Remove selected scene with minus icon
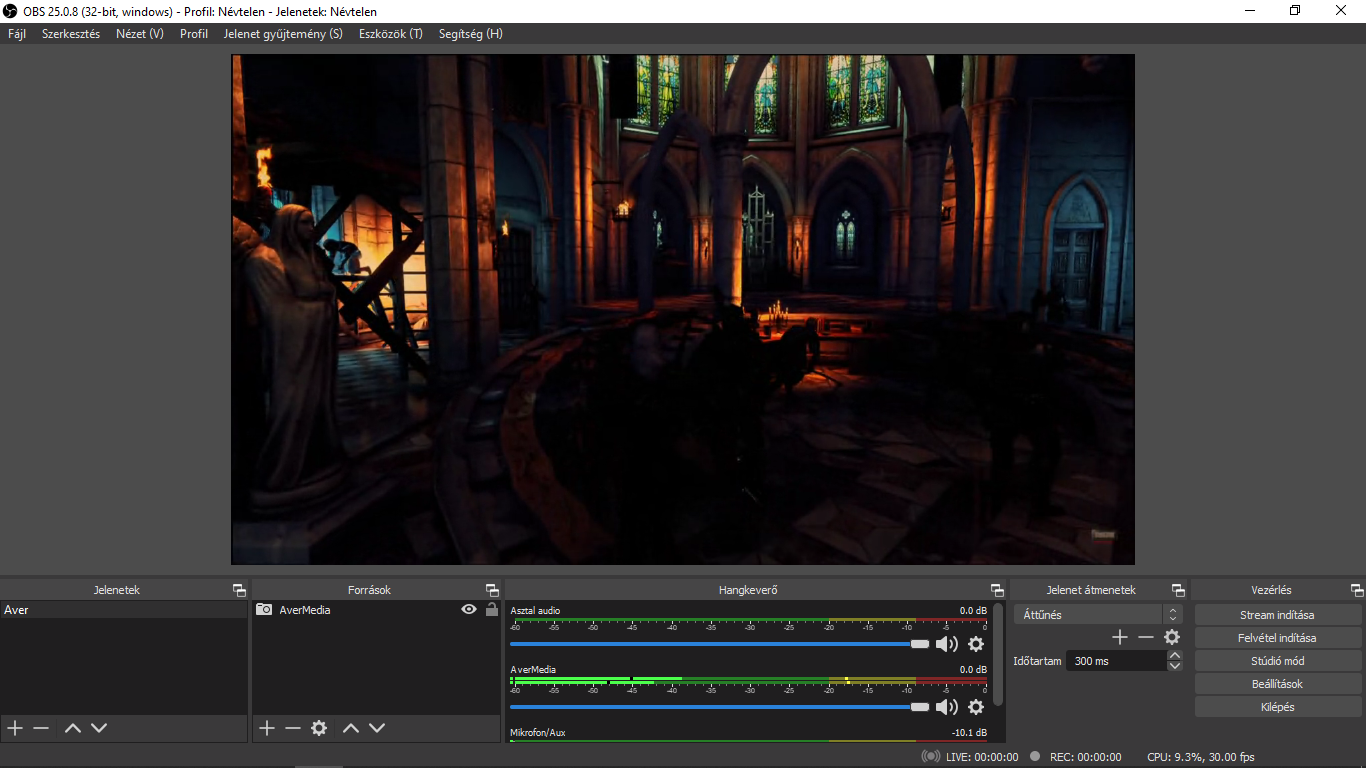This screenshot has width=1366, height=768. (41, 728)
